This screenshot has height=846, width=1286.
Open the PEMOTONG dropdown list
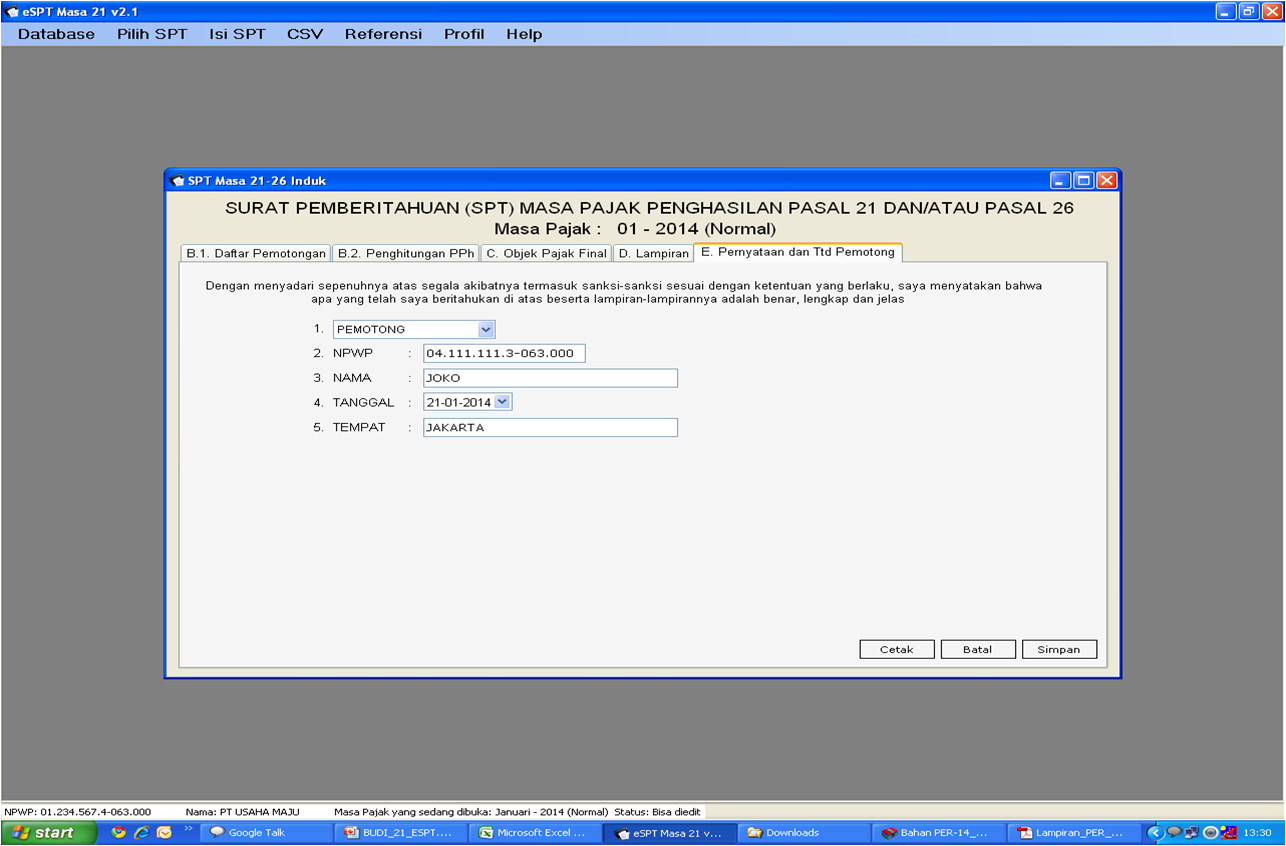pos(486,329)
